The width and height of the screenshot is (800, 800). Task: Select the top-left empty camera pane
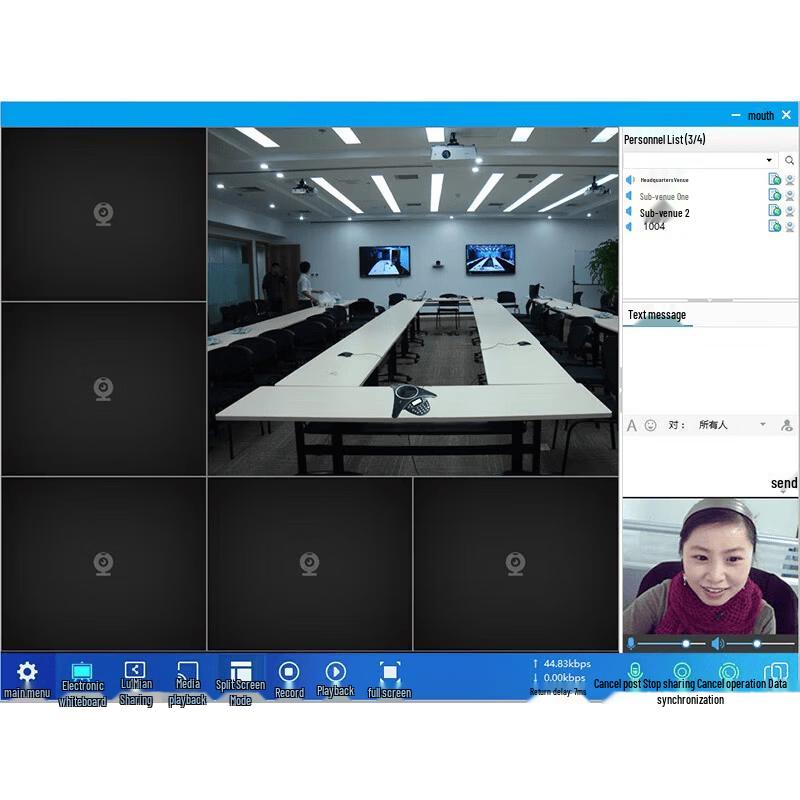tap(104, 214)
